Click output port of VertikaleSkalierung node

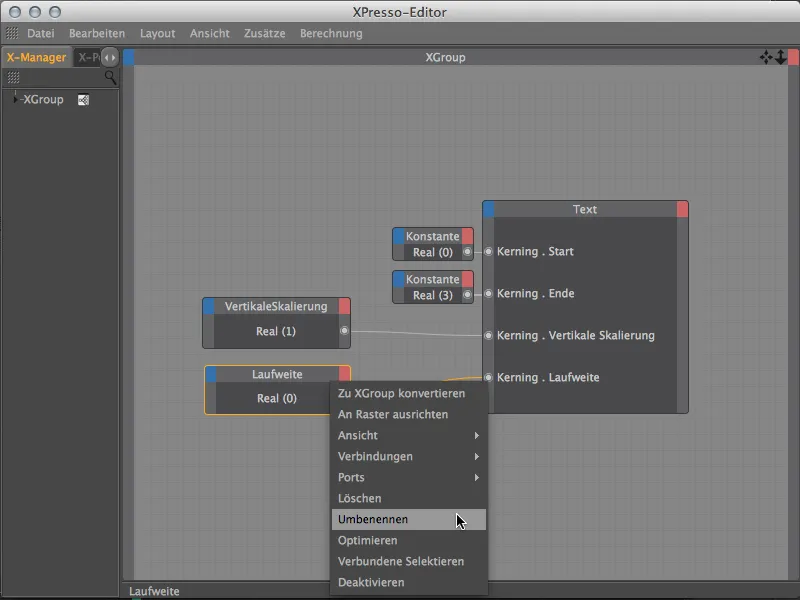tap(344, 331)
